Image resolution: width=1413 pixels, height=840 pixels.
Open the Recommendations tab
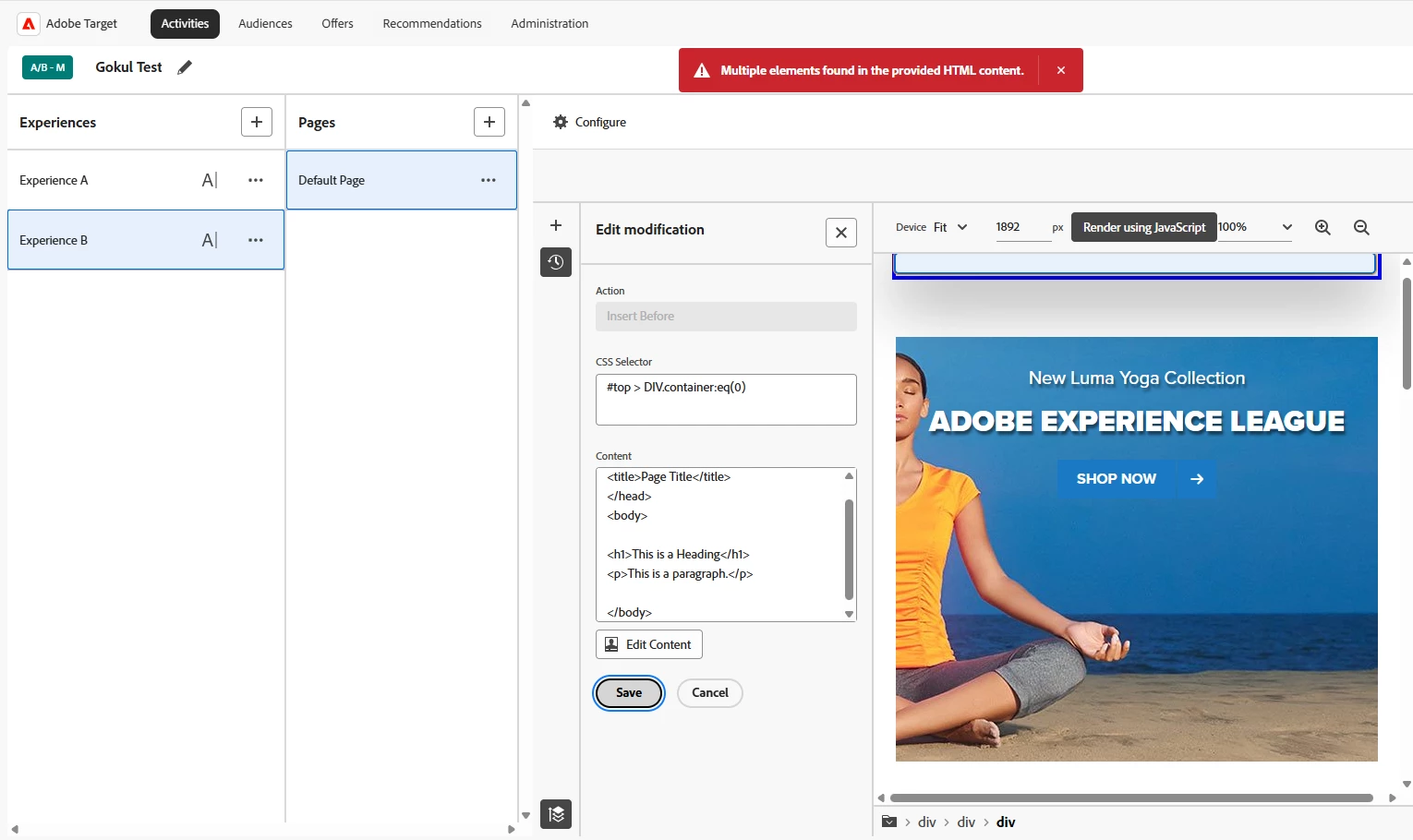click(432, 24)
